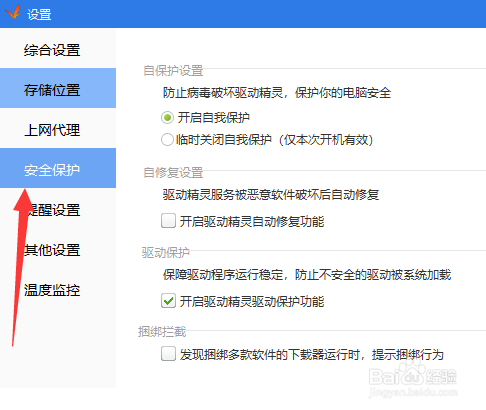Click the 自修复设置 section heading

pos(173,172)
